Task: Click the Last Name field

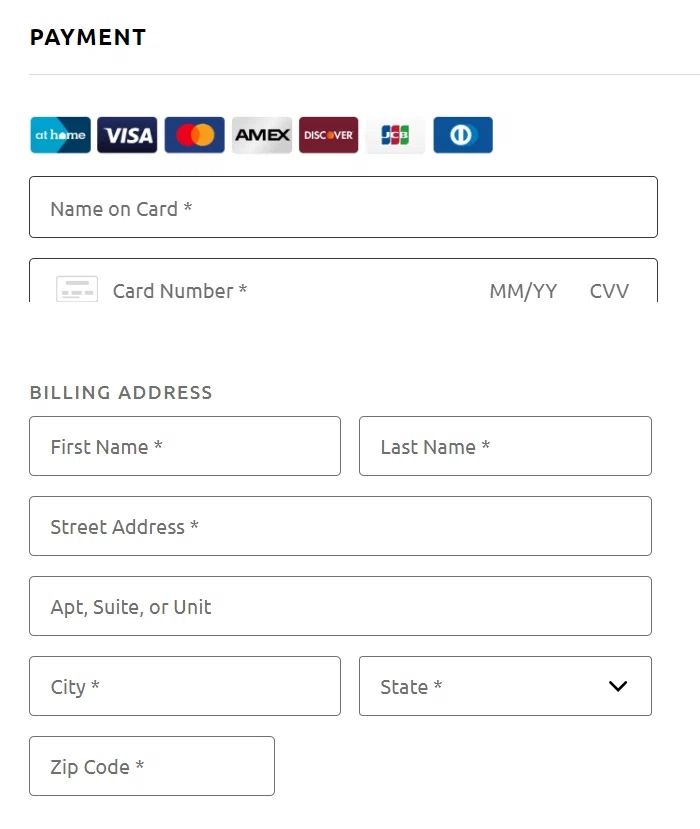Action: pyautogui.click(x=505, y=446)
